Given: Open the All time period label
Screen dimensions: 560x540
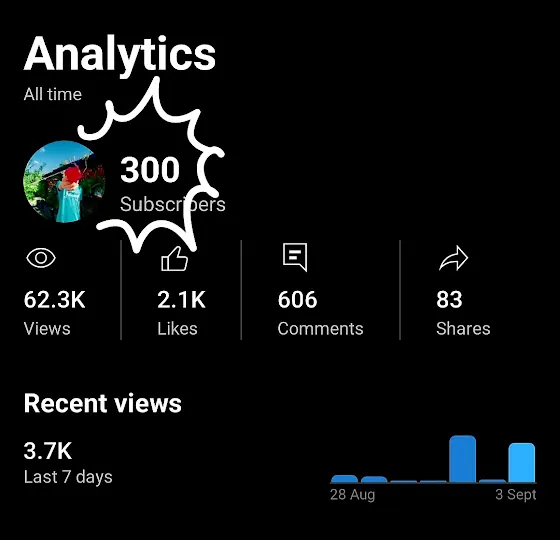Looking at the screenshot, I should (53, 94).
